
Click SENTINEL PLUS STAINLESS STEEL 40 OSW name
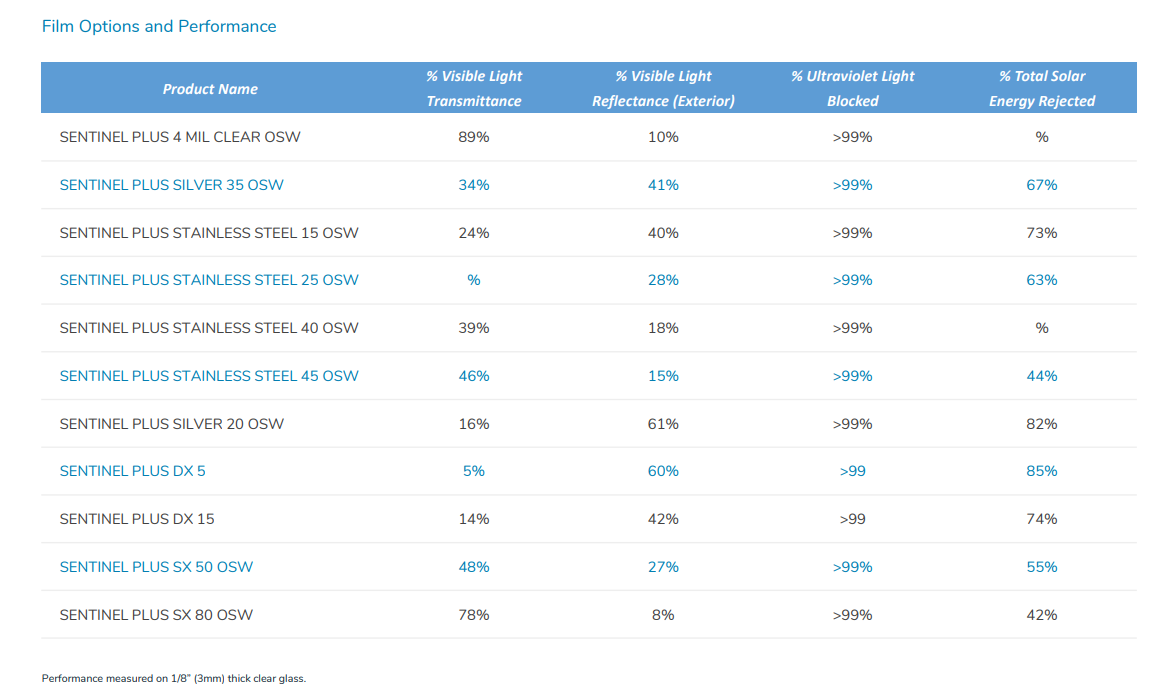(x=209, y=328)
